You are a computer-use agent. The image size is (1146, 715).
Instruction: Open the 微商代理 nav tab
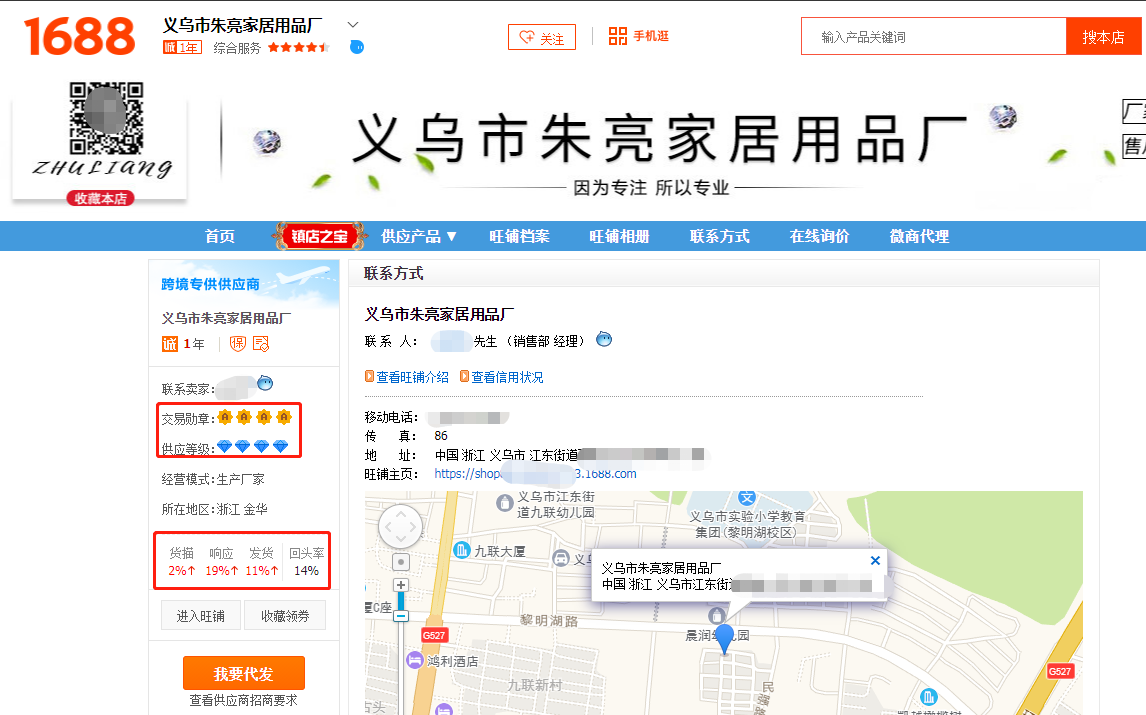(919, 236)
